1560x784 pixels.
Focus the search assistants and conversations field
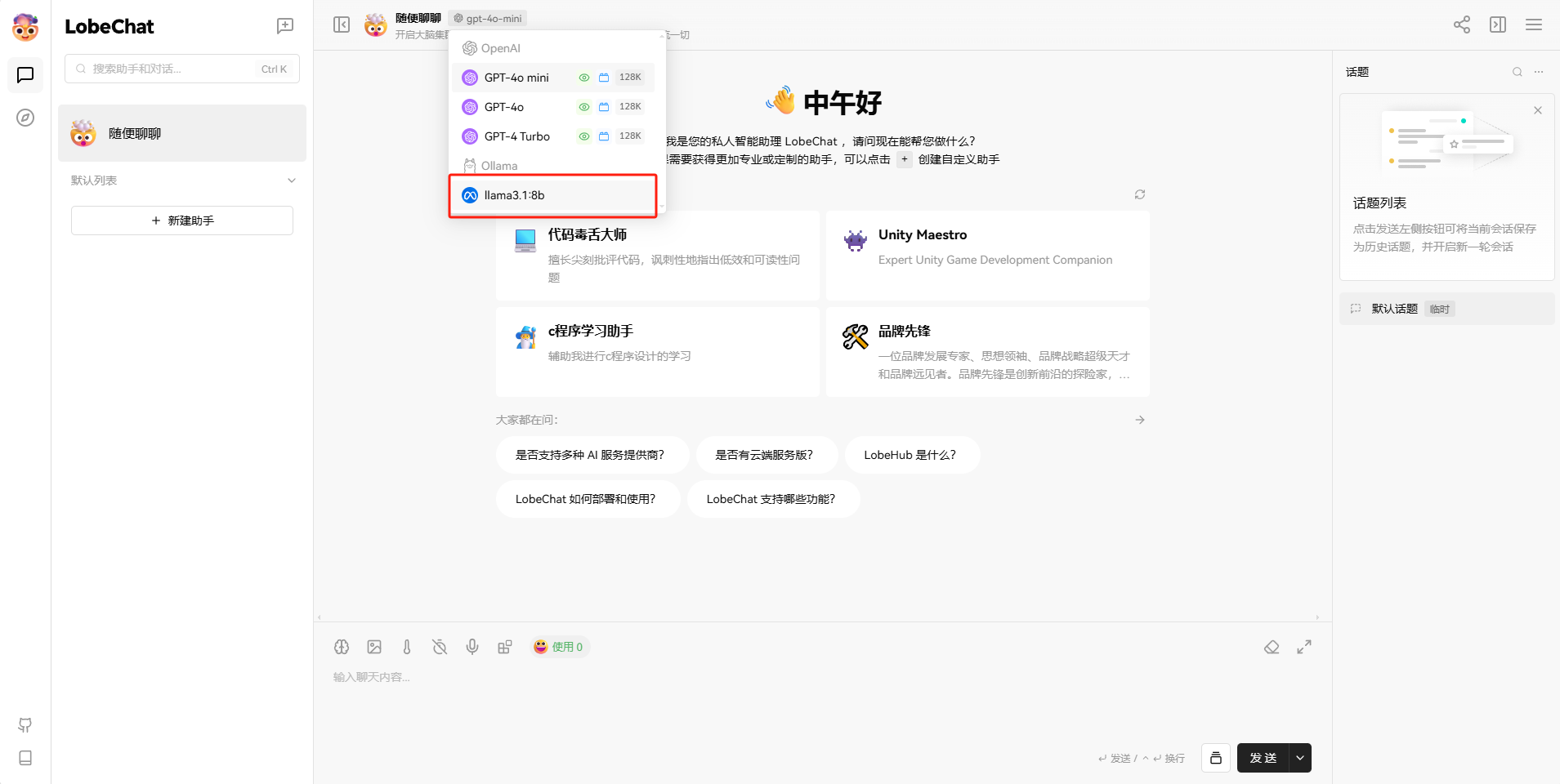click(182, 69)
